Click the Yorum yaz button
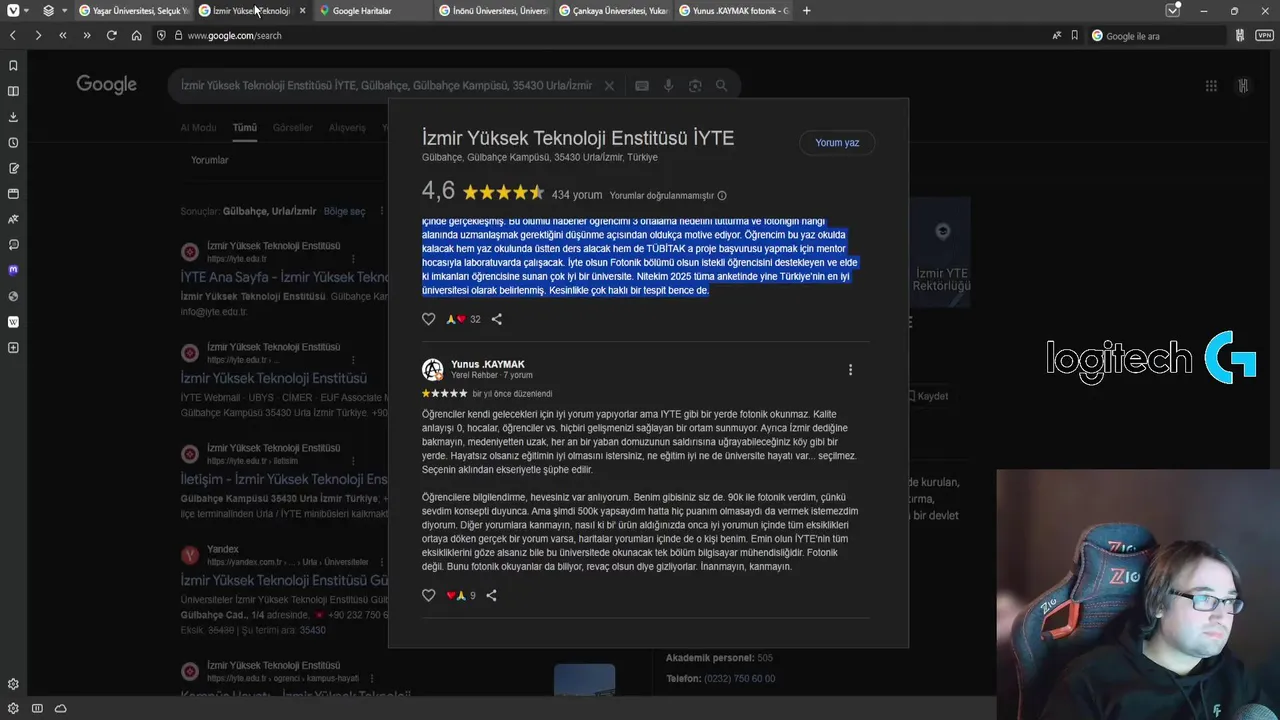Viewport: 1280px width, 720px height. [x=837, y=143]
